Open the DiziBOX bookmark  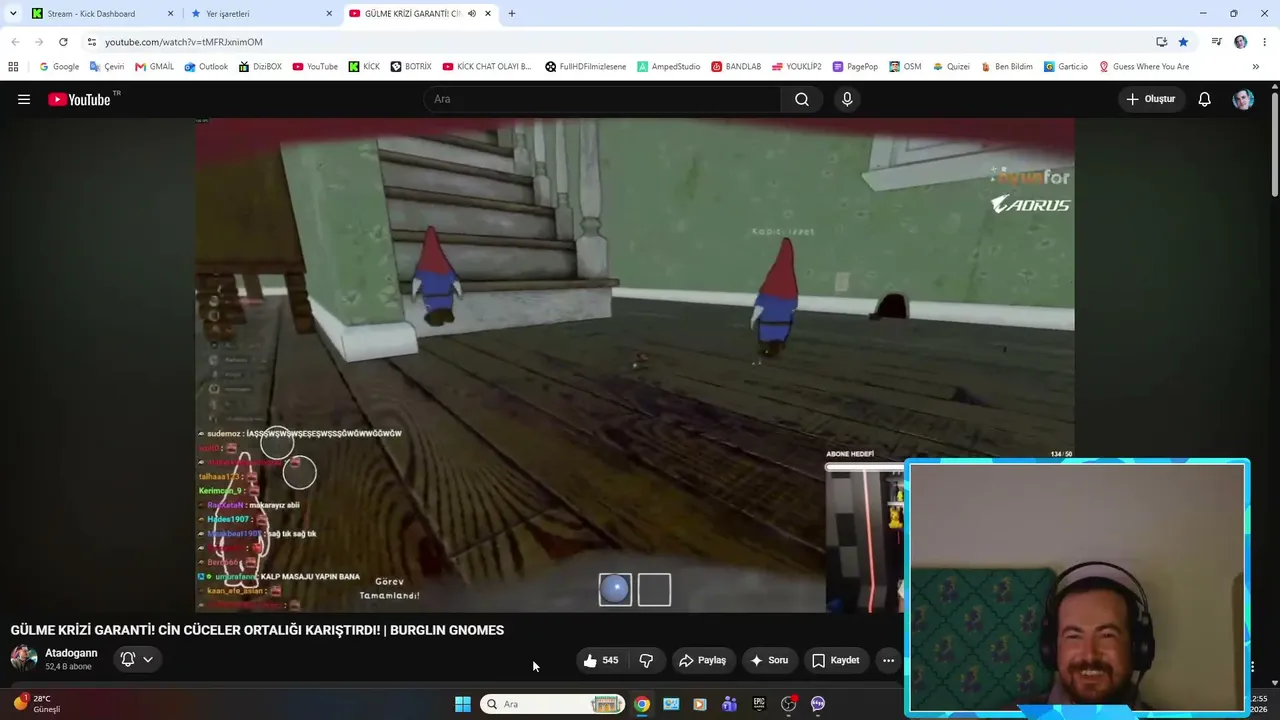click(x=260, y=67)
